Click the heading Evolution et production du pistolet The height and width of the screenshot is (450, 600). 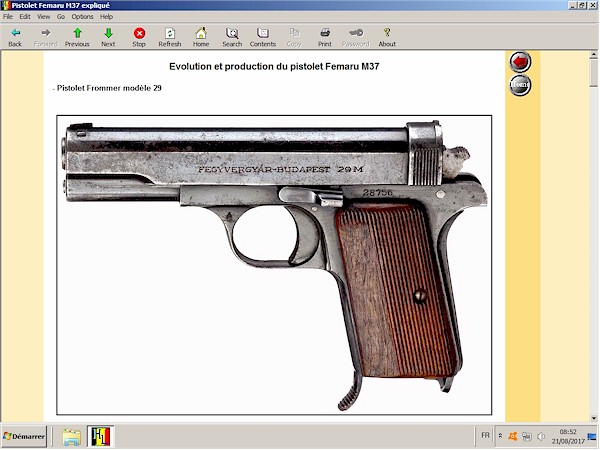click(274, 67)
